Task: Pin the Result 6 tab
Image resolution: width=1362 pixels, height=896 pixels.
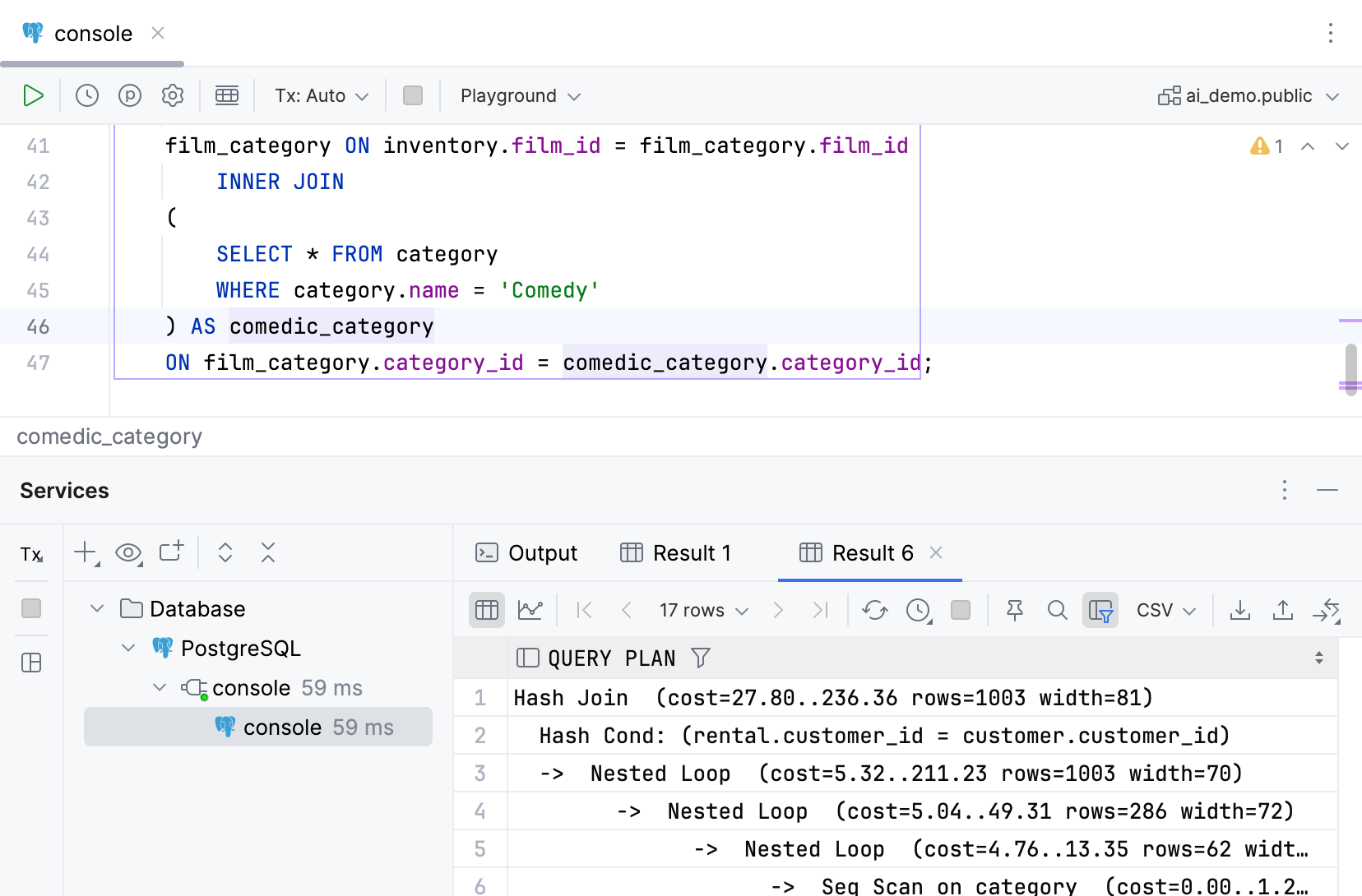Action: [1015, 610]
